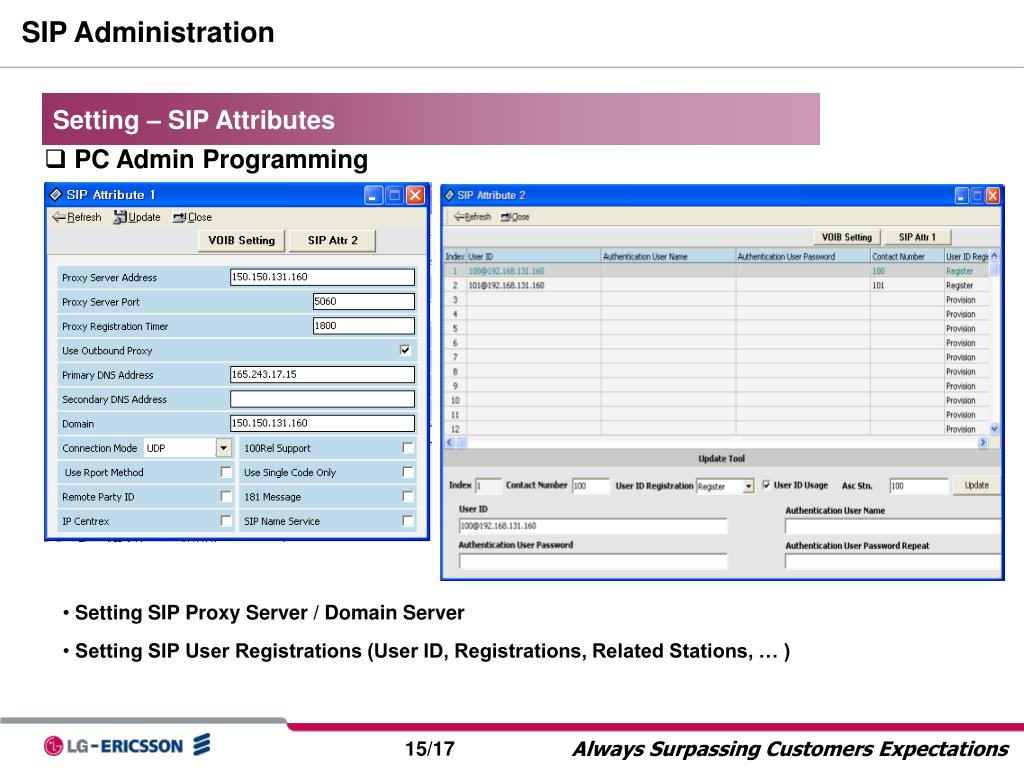The width and height of the screenshot is (1024, 768).
Task: Click Proxy Server Address field
Action: (322, 277)
